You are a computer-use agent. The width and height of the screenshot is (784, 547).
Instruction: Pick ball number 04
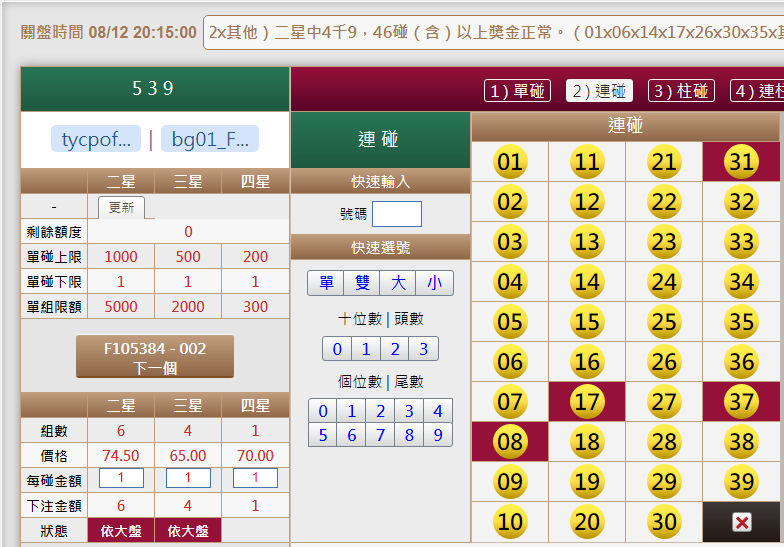[x=510, y=282]
